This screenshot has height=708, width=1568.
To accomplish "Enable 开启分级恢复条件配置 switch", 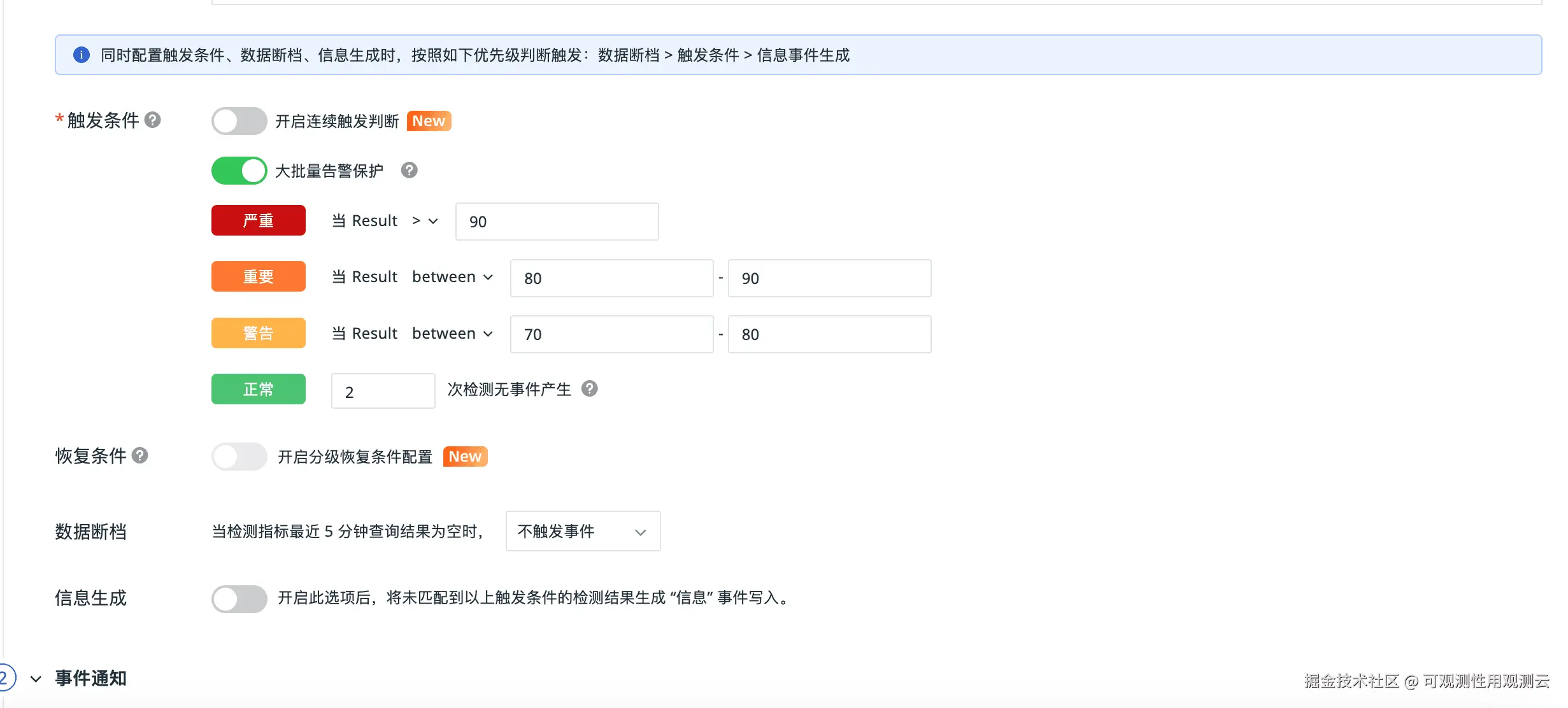I will (x=239, y=457).
